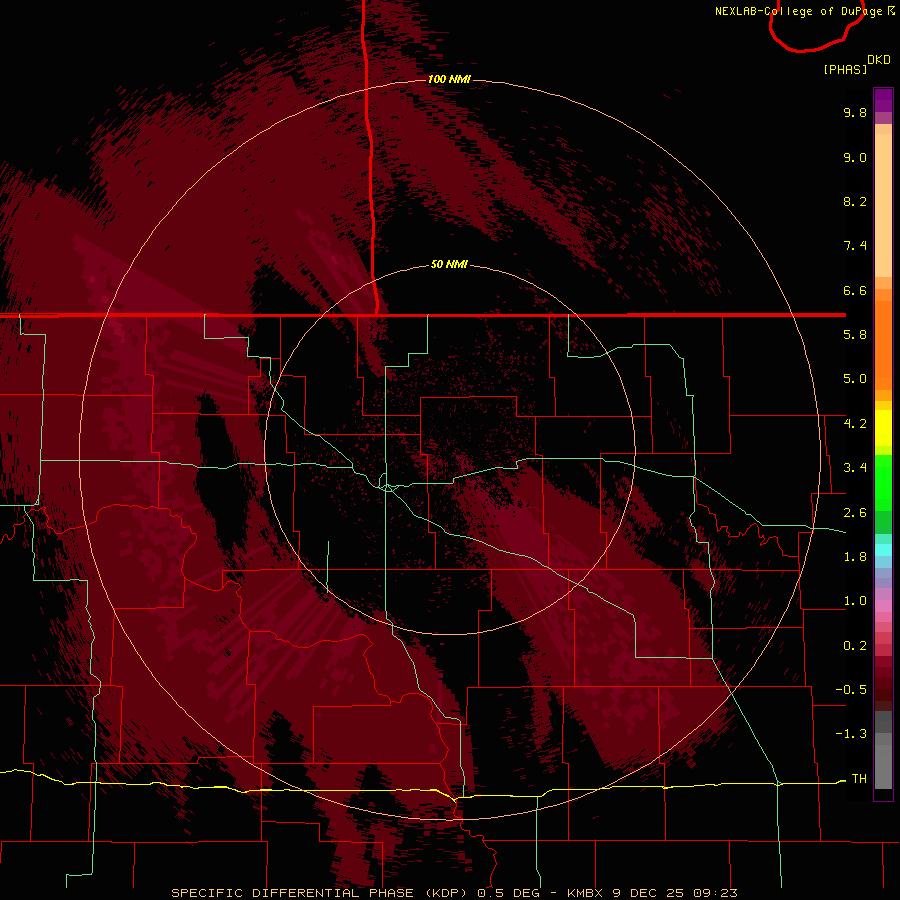
Task: Pick the orange segment of the color bar
Action: (883, 345)
